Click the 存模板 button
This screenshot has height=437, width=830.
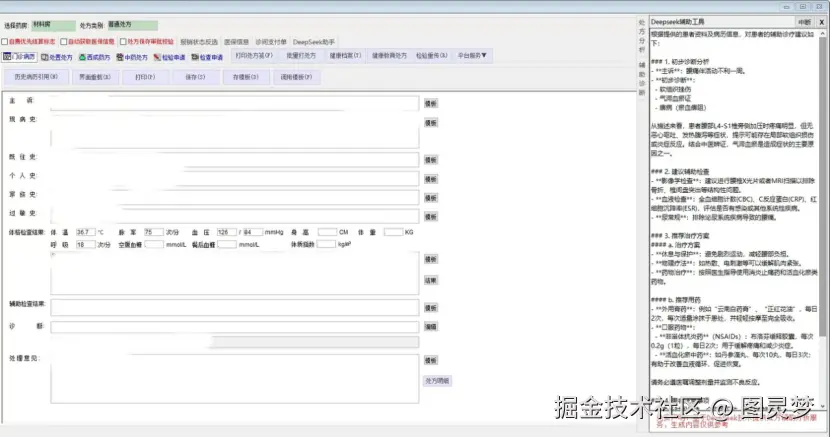(246, 77)
